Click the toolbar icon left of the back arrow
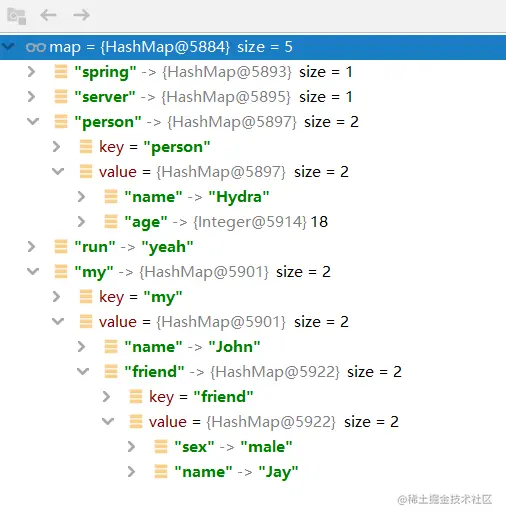Screen dimensions: 506x519 click(17, 16)
